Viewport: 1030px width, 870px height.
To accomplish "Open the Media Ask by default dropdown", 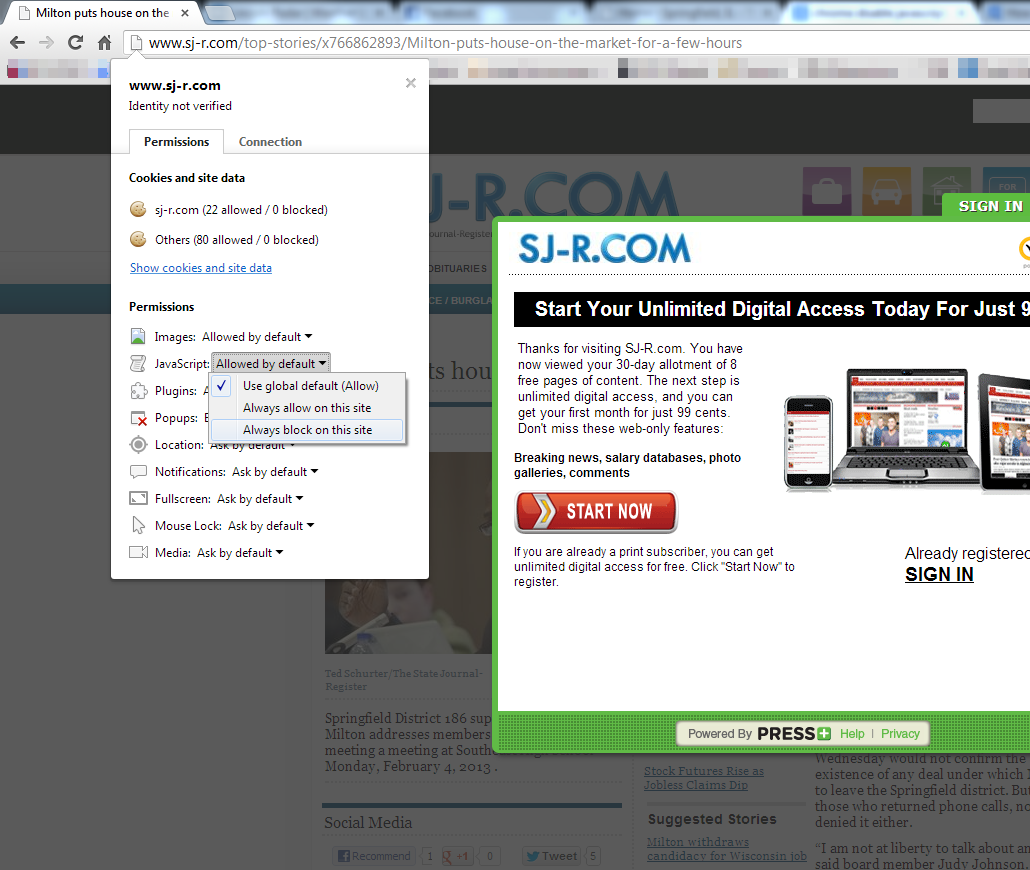I will [x=240, y=553].
